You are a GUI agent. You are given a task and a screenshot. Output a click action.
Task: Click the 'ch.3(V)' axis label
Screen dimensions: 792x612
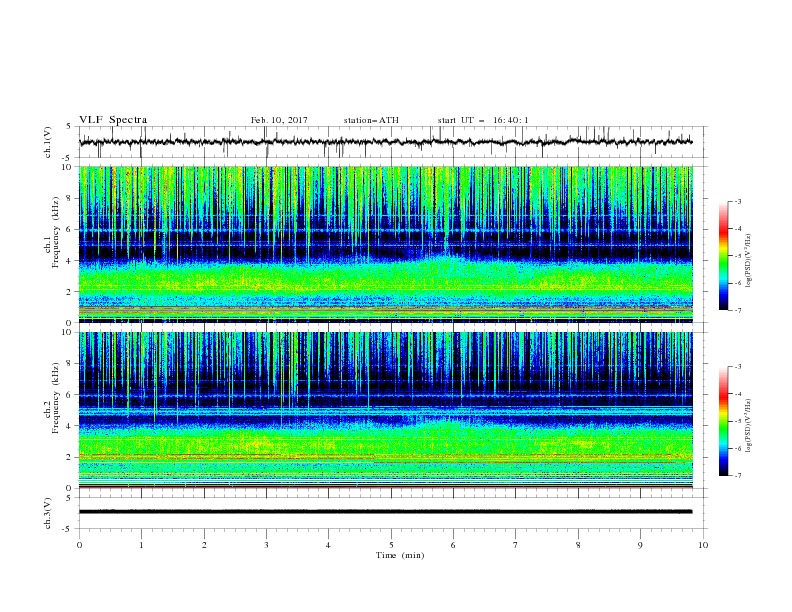point(48,513)
